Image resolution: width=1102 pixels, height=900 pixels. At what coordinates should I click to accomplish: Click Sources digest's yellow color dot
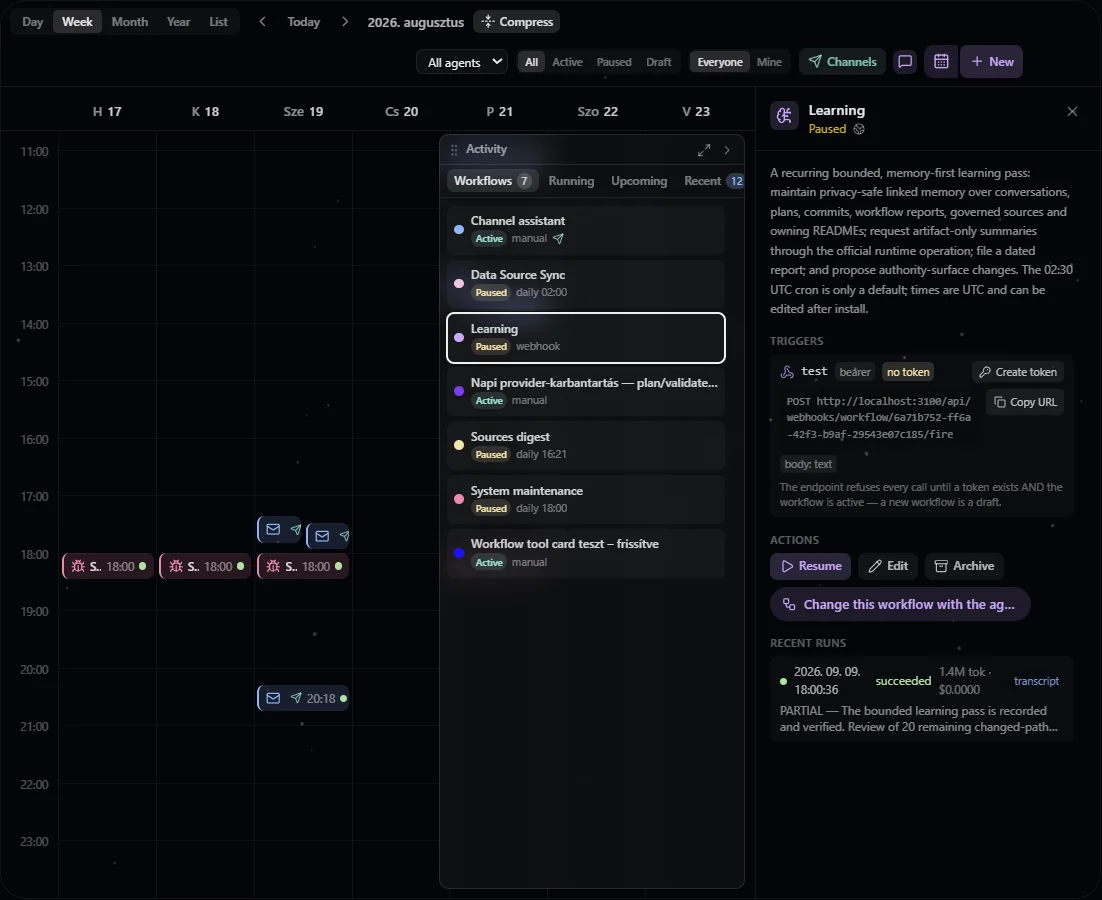[x=459, y=445]
